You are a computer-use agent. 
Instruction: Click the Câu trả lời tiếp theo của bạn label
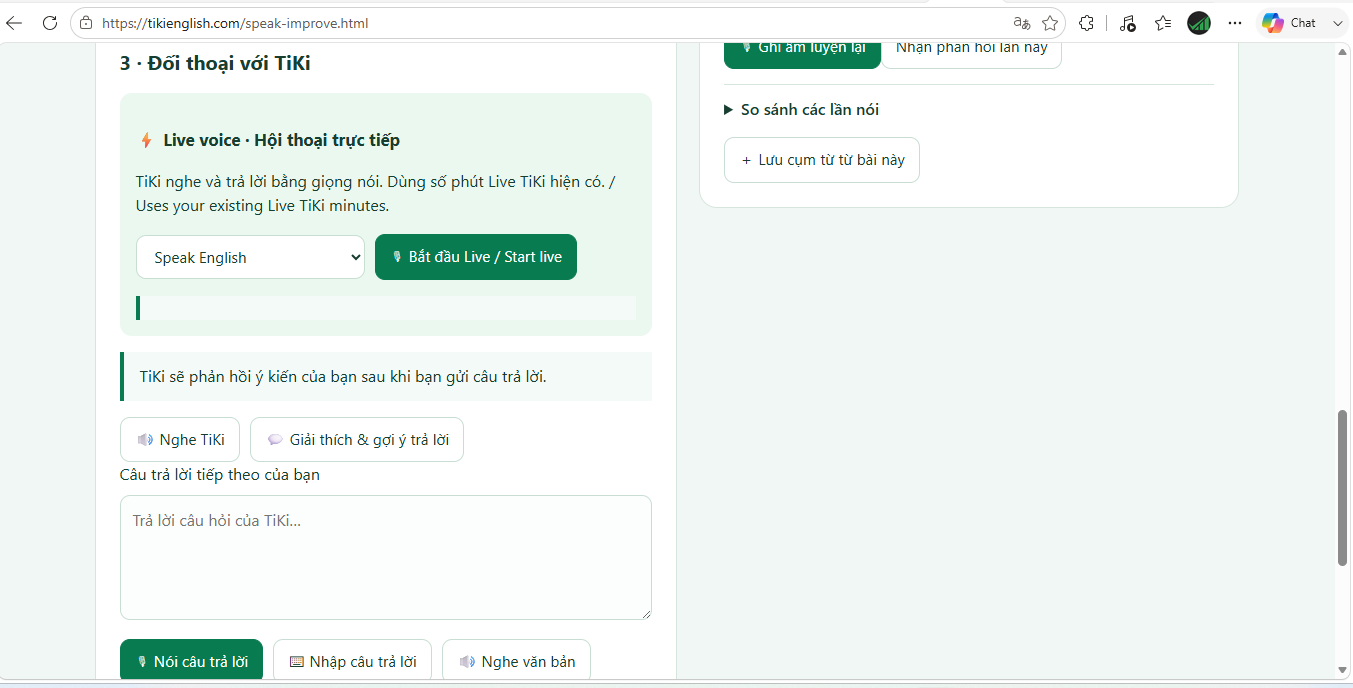[220, 474]
